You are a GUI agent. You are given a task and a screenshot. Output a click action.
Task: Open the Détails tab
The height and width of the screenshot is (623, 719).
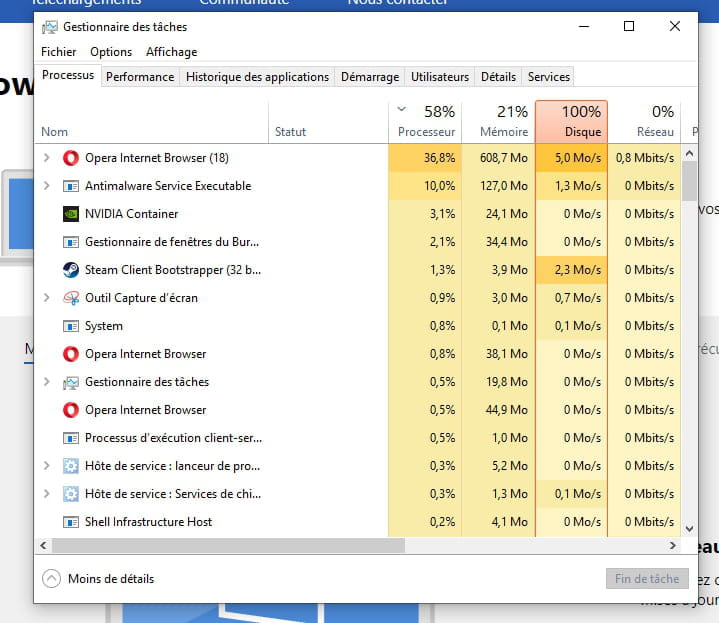498,77
